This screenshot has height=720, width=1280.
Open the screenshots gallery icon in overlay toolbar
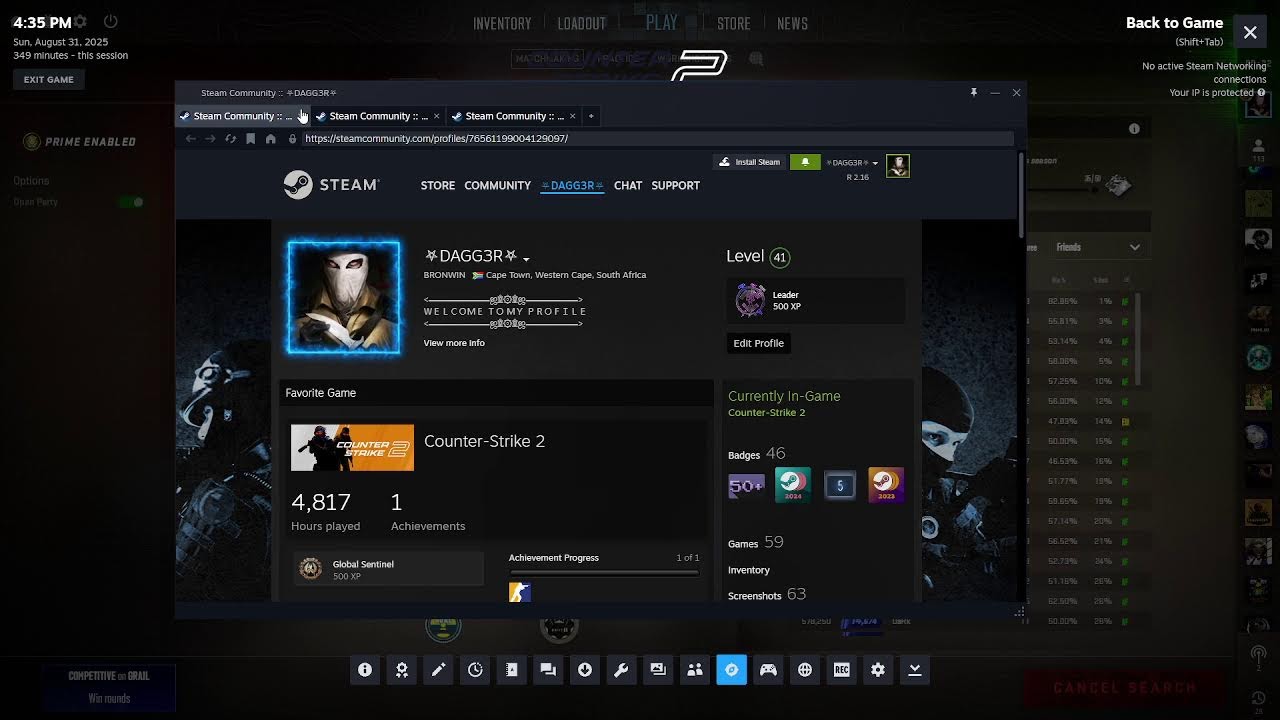coord(658,670)
